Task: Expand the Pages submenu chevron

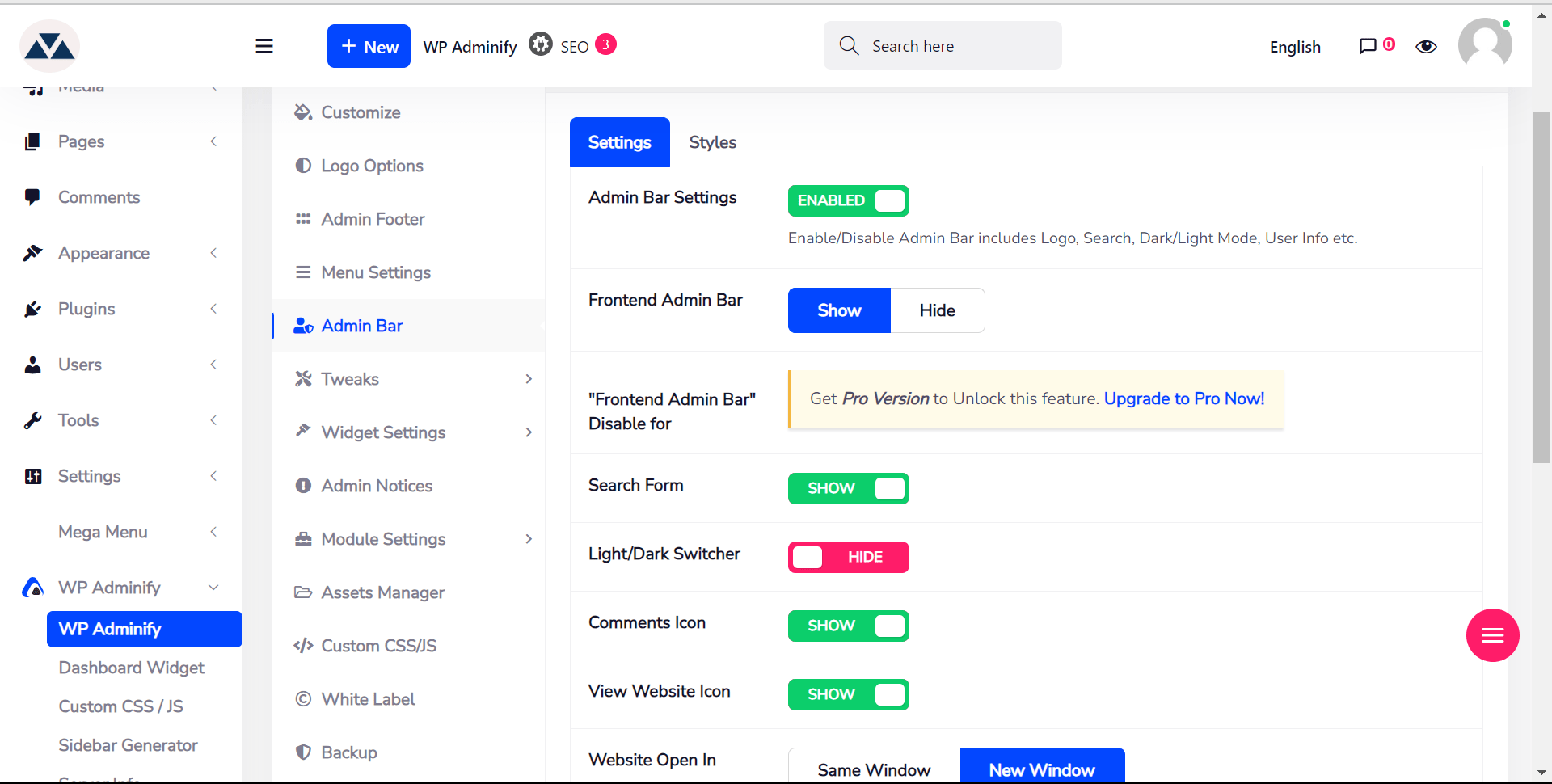Action: [x=213, y=141]
